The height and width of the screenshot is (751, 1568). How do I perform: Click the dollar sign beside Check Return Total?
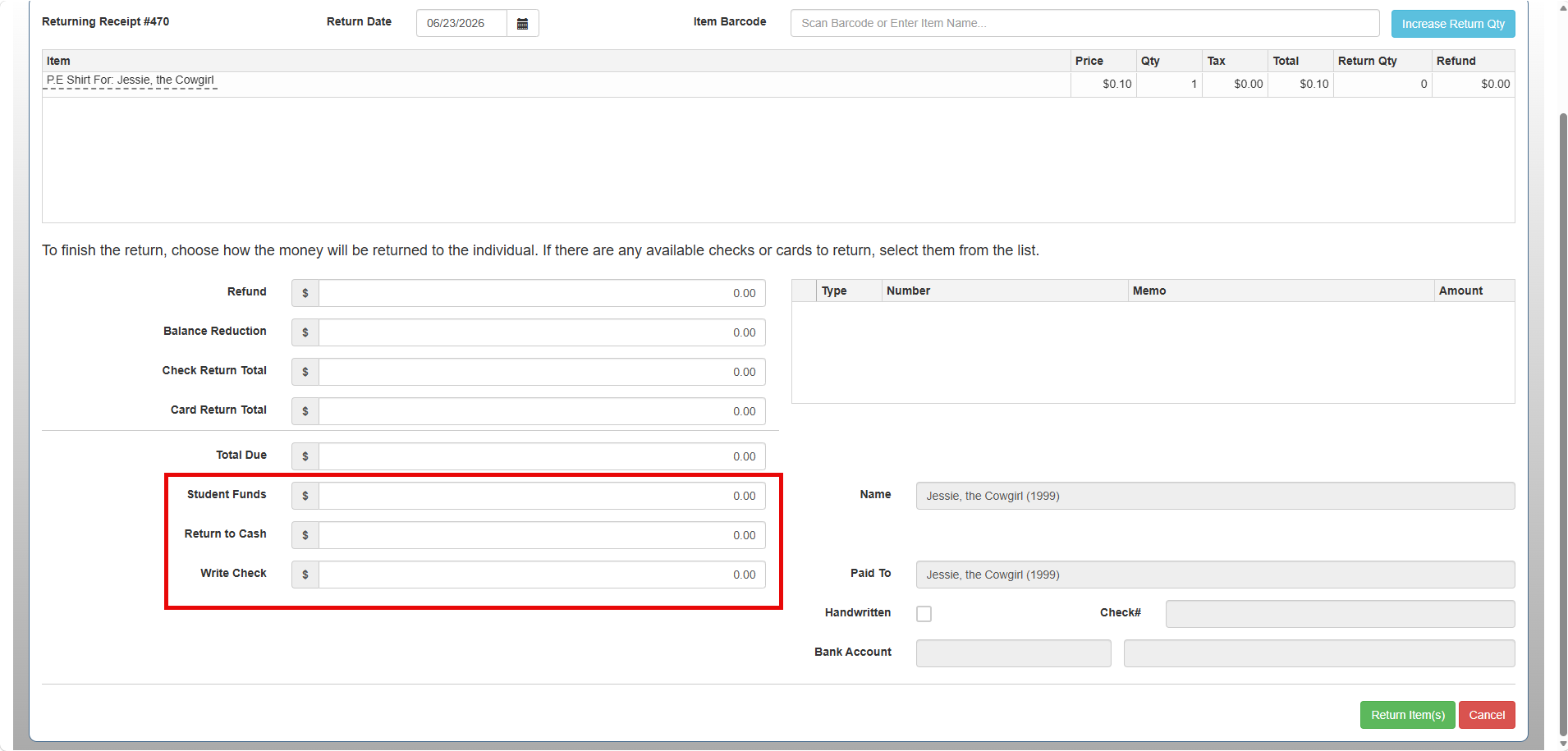tap(305, 372)
